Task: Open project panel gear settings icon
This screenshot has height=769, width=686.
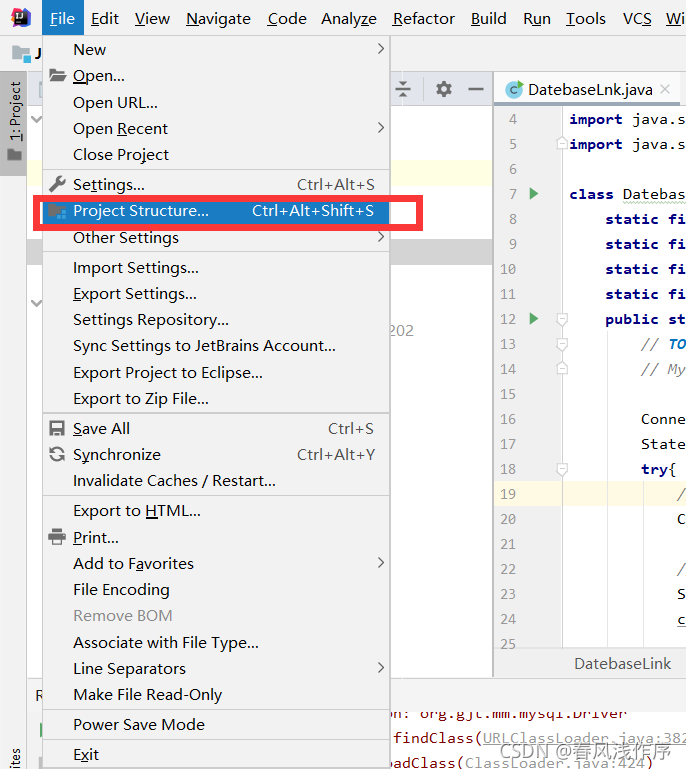Action: point(444,89)
